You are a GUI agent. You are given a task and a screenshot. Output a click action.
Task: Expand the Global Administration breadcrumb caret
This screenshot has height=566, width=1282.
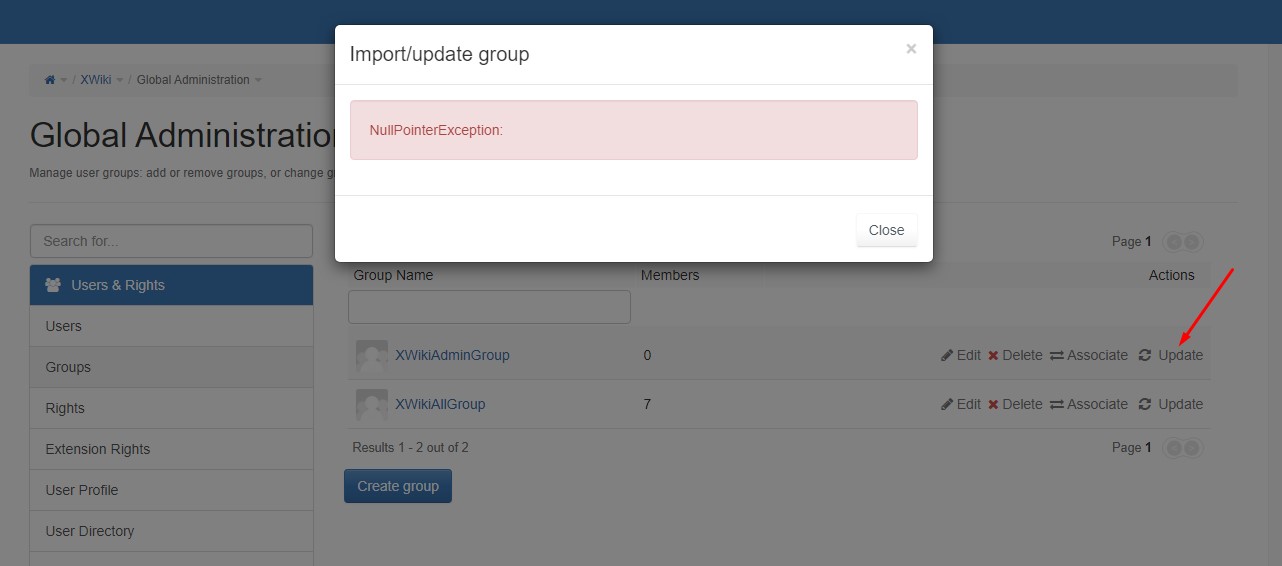tap(258, 80)
